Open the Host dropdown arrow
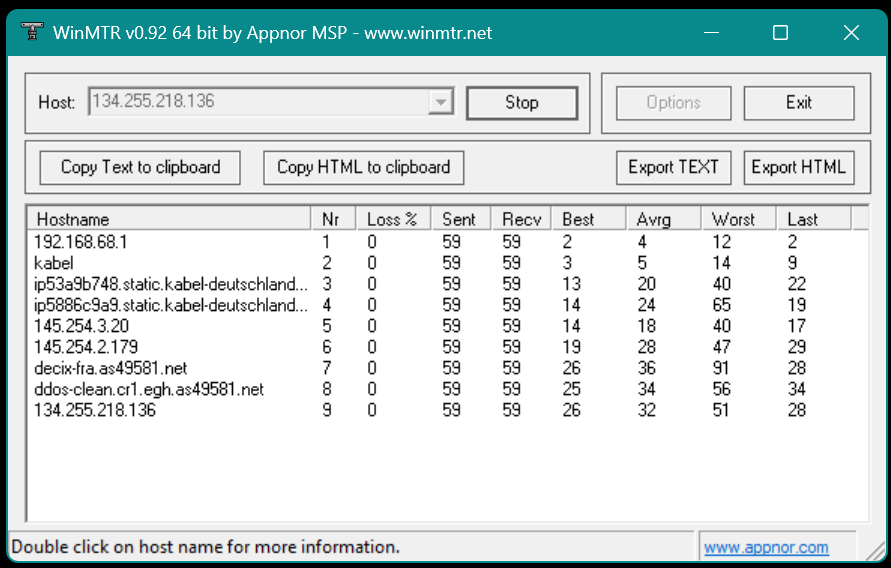Image resolution: width=891 pixels, height=568 pixels. tap(440, 102)
